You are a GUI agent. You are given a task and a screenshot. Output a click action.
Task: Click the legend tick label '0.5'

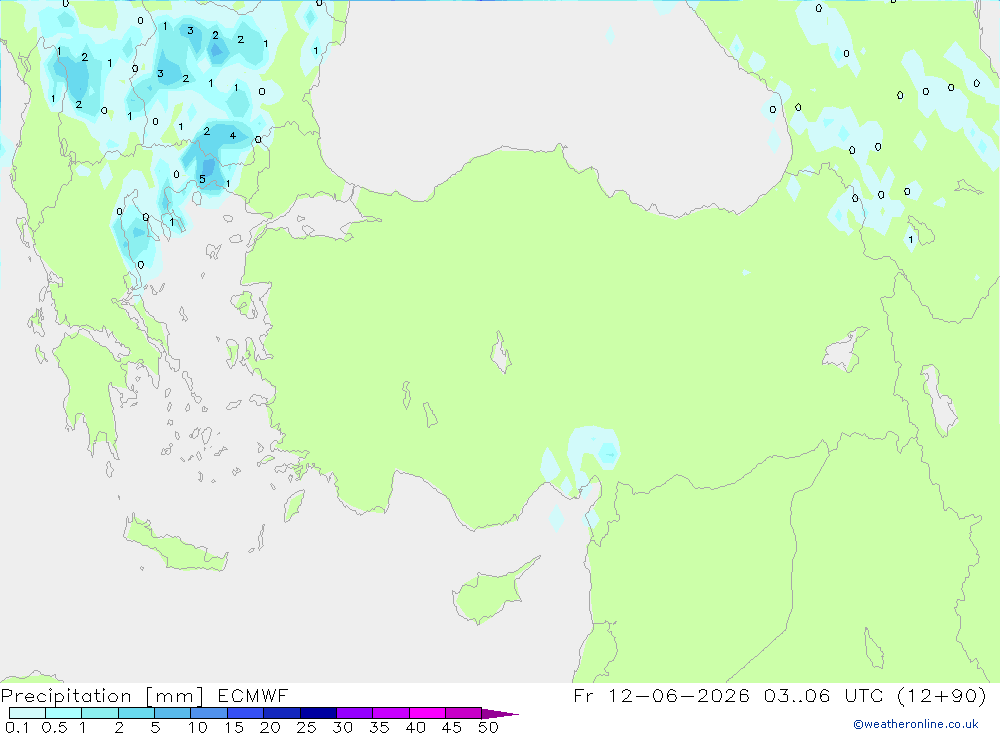point(54,727)
